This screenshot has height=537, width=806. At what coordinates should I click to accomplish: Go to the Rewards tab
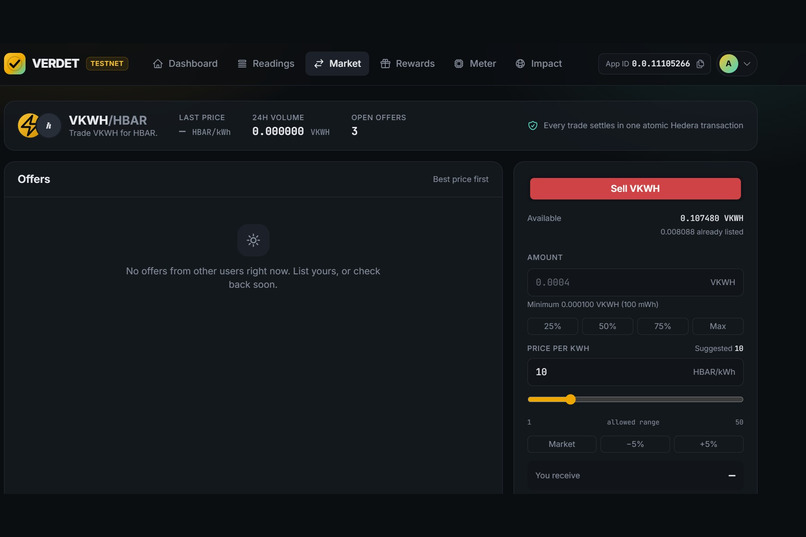[x=408, y=64]
